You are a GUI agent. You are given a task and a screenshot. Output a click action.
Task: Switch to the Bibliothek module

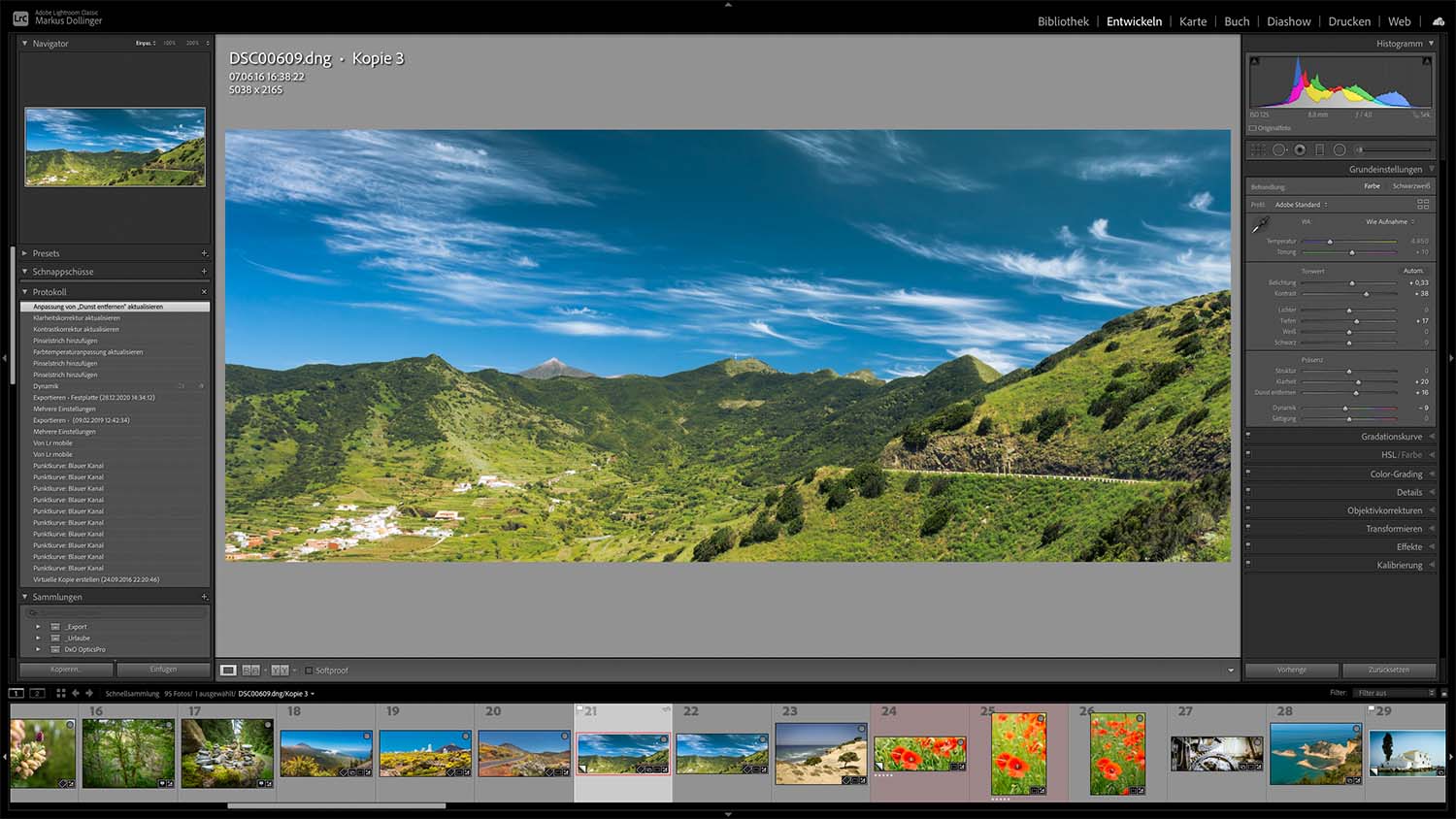pos(1063,20)
